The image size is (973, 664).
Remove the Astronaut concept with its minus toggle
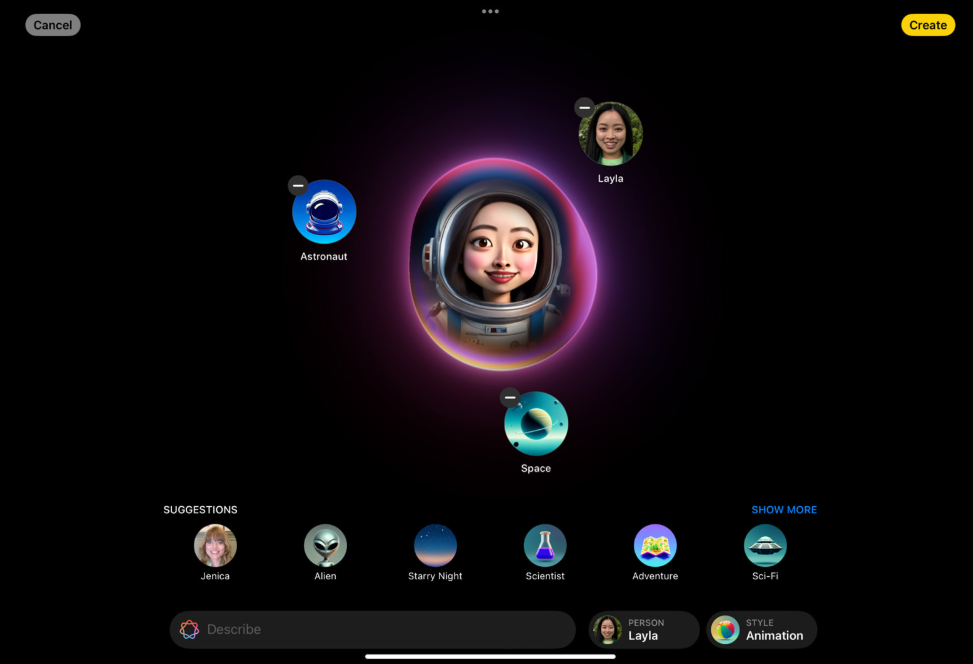(297, 185)
